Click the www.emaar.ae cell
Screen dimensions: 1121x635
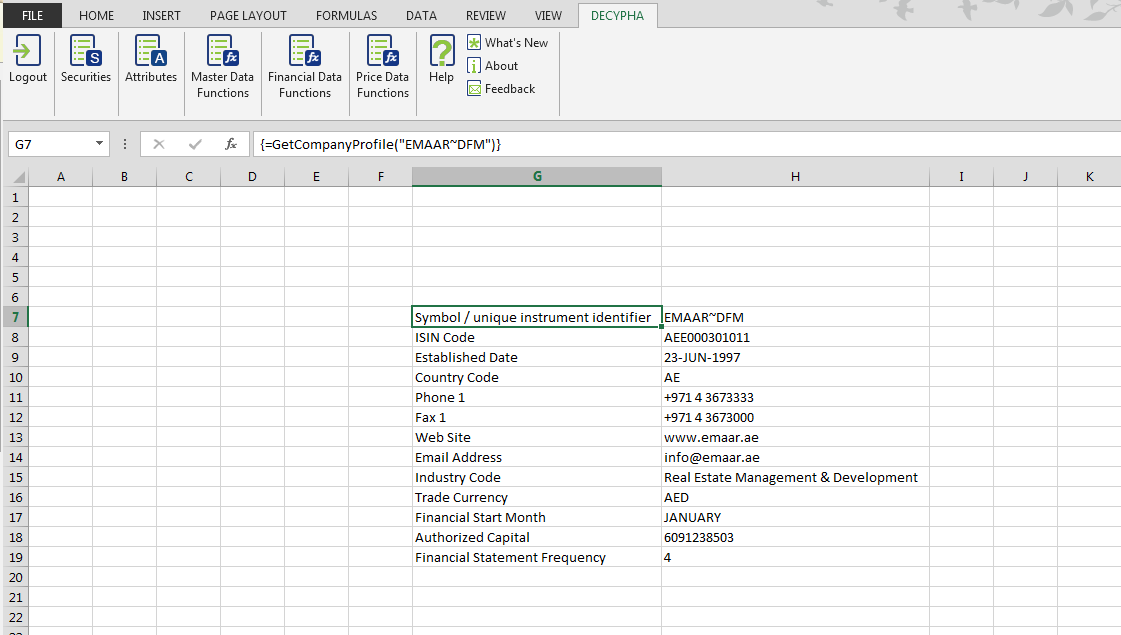click(x=795, y=438)
